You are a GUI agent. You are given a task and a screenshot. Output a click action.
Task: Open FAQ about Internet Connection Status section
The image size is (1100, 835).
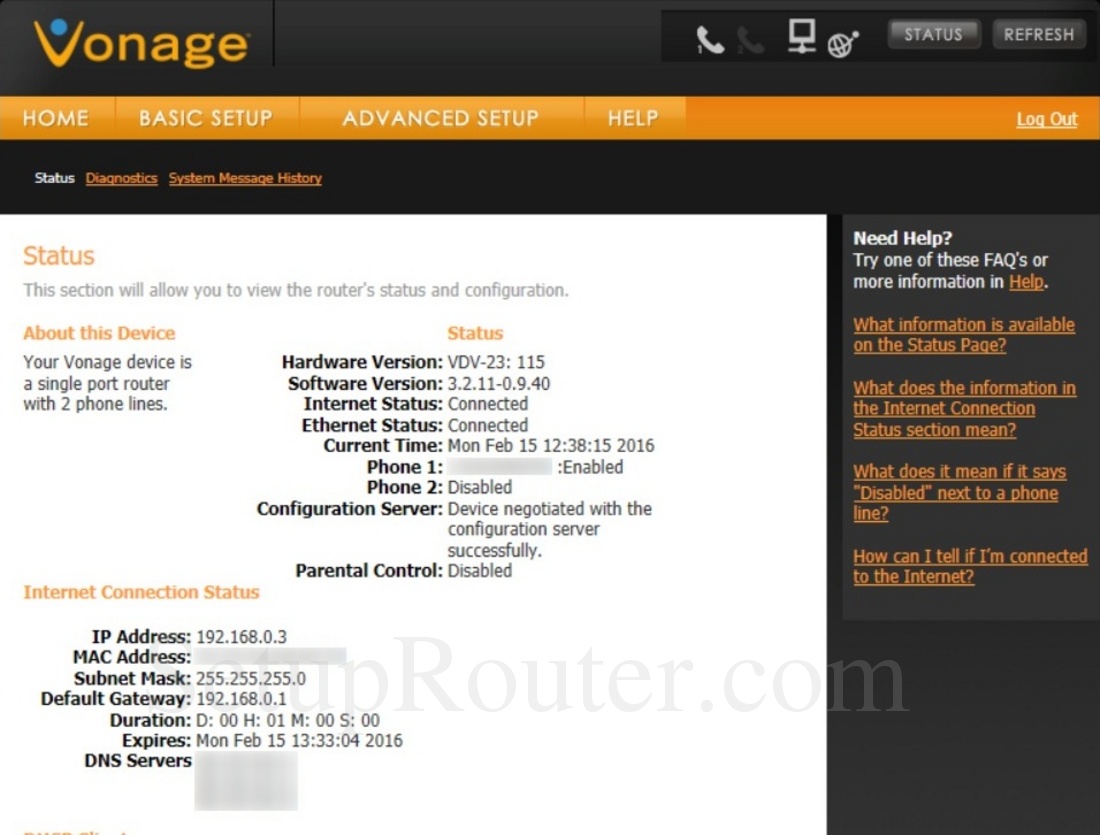[x=963, y=409]
